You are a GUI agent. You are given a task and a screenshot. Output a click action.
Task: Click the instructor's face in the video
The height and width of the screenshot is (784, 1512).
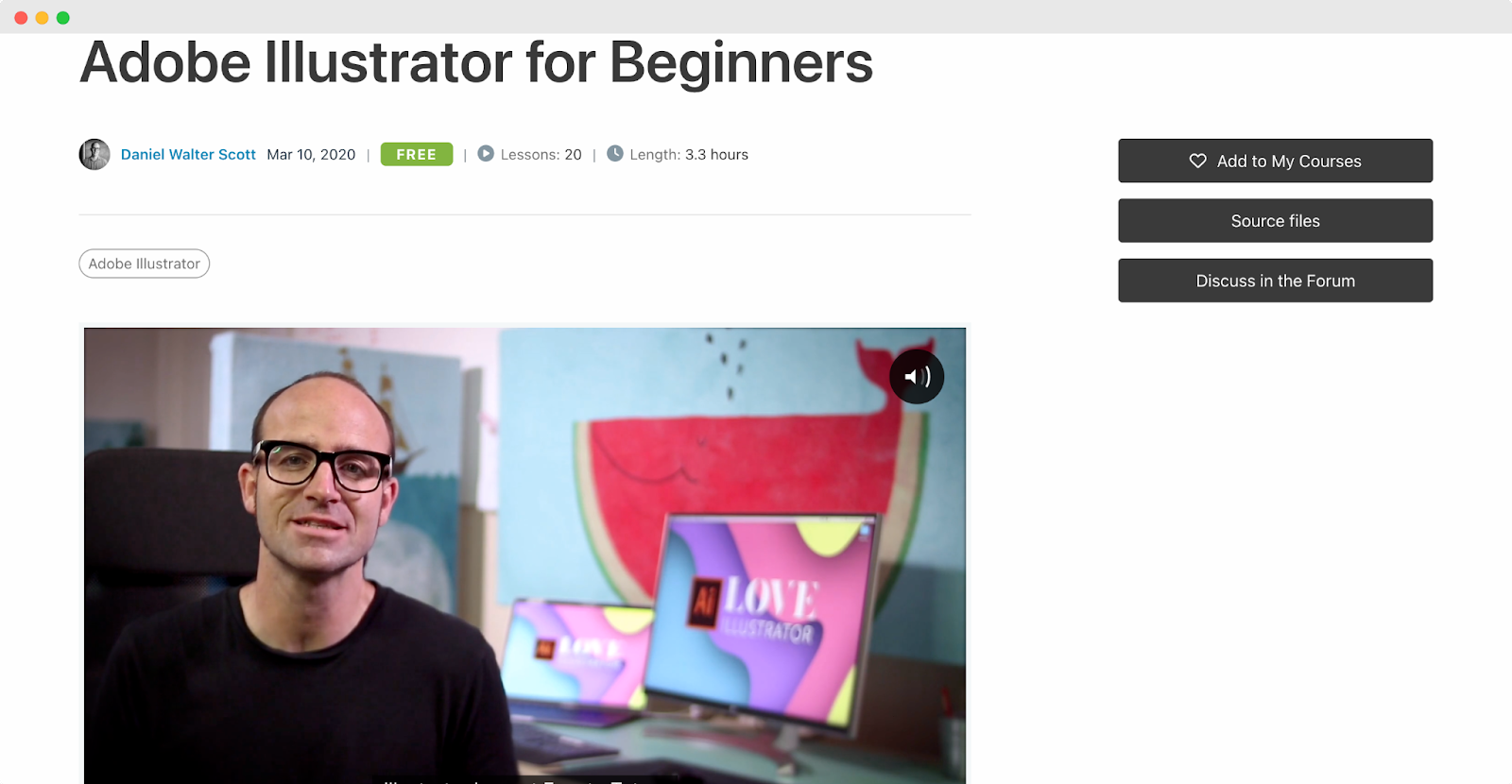click(321, 482)
